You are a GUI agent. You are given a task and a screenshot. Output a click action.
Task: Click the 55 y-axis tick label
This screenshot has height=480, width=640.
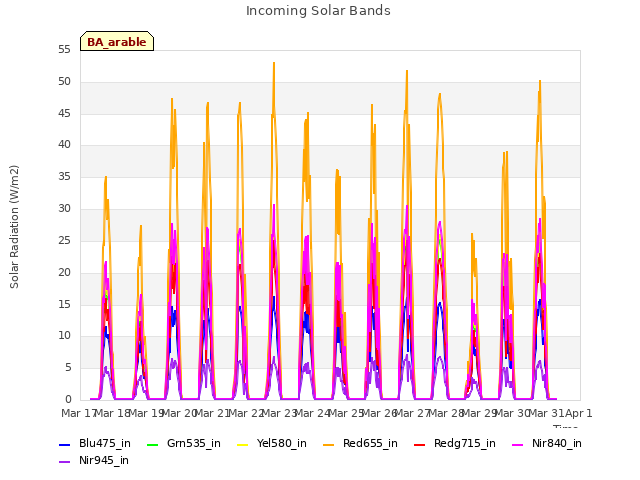pos(64,50)
